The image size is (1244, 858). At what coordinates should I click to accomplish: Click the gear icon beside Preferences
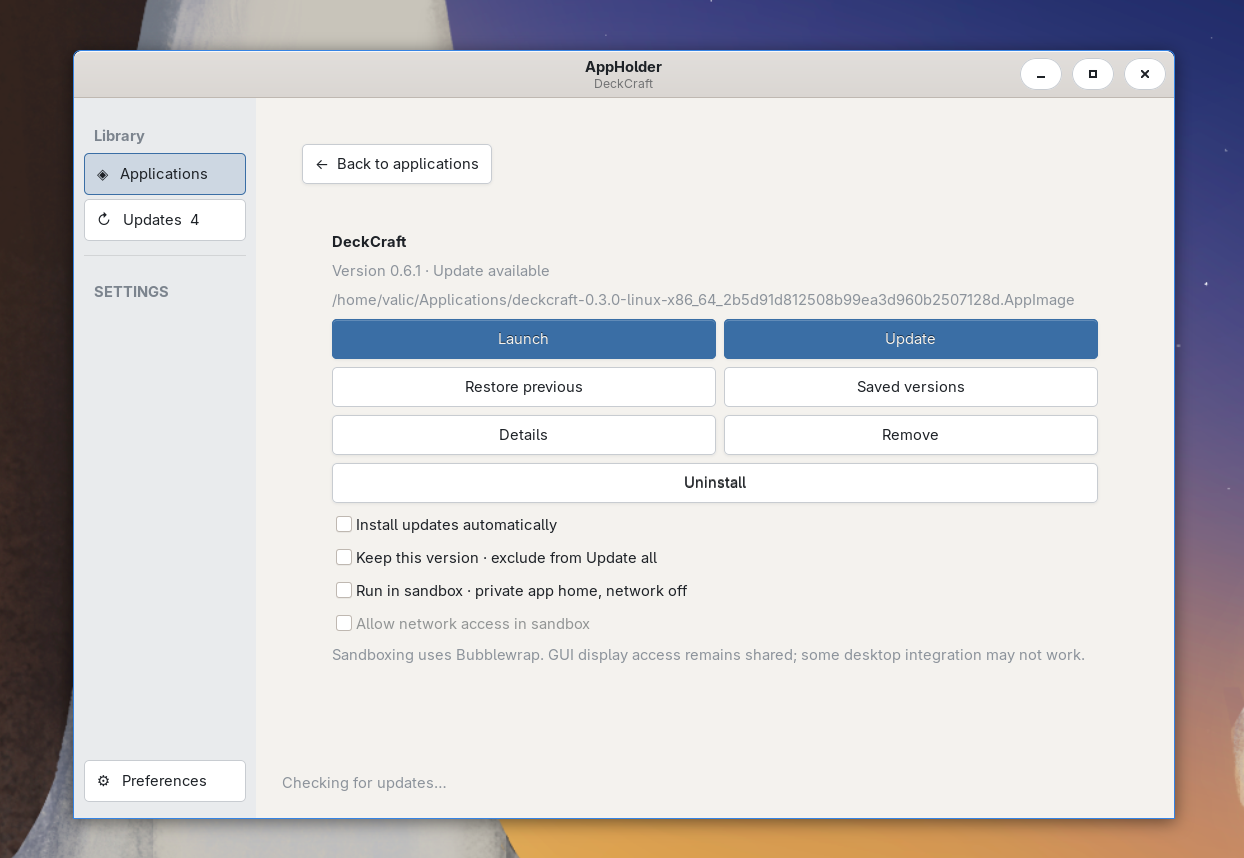pos(104,781)
